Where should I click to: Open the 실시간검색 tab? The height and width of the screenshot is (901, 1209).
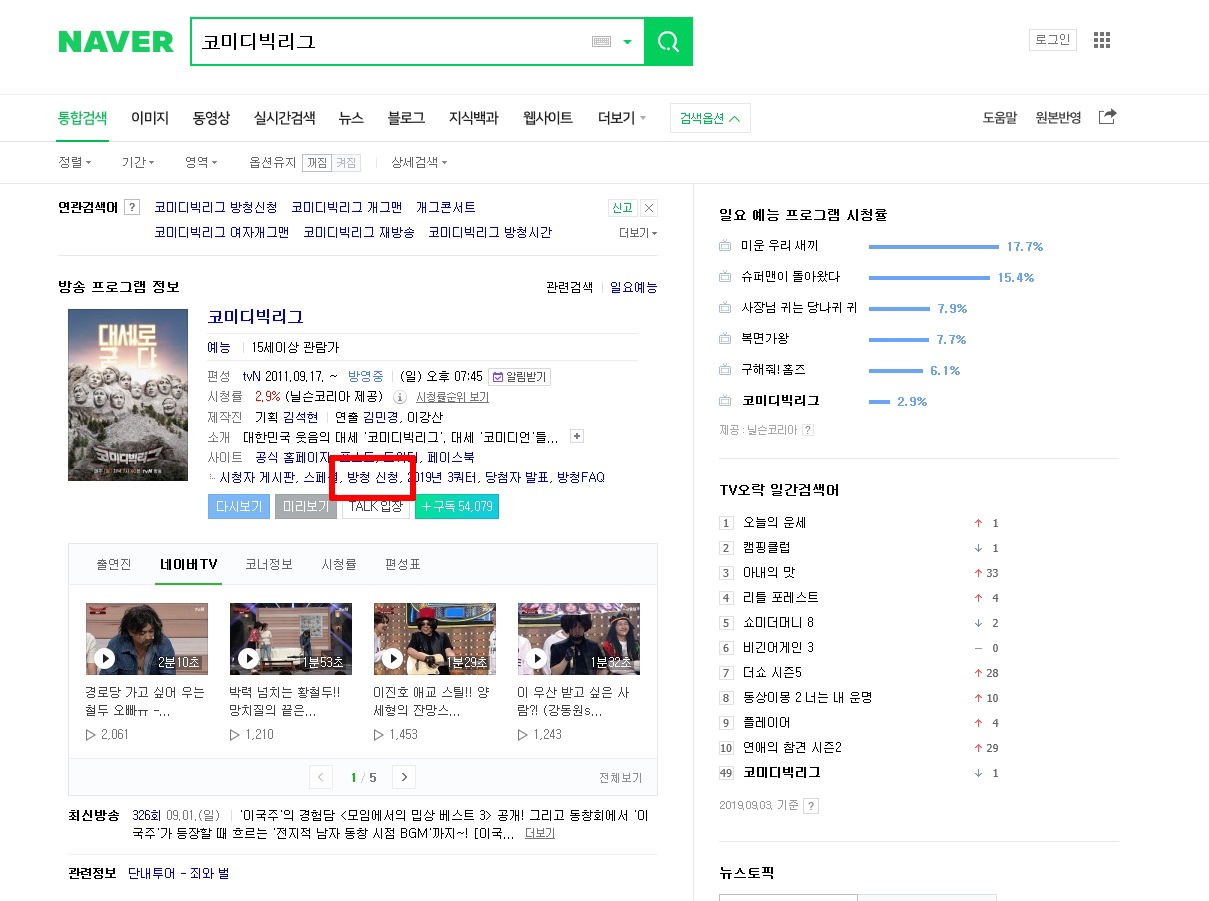(x=284, y=118)
